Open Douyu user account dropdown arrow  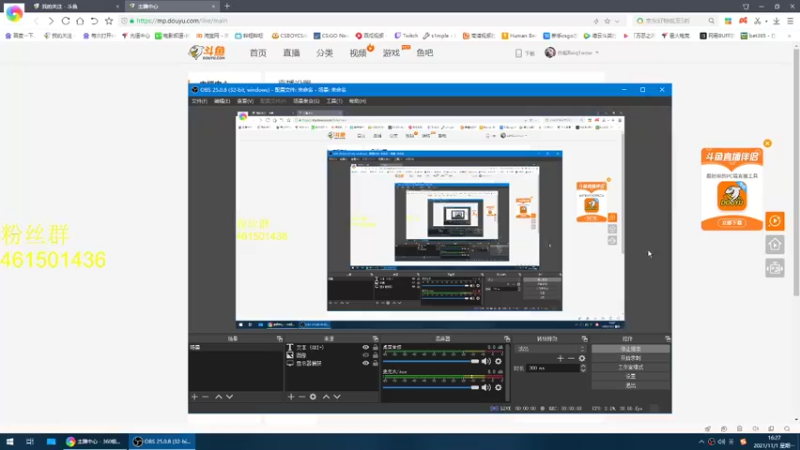[597, 53]
